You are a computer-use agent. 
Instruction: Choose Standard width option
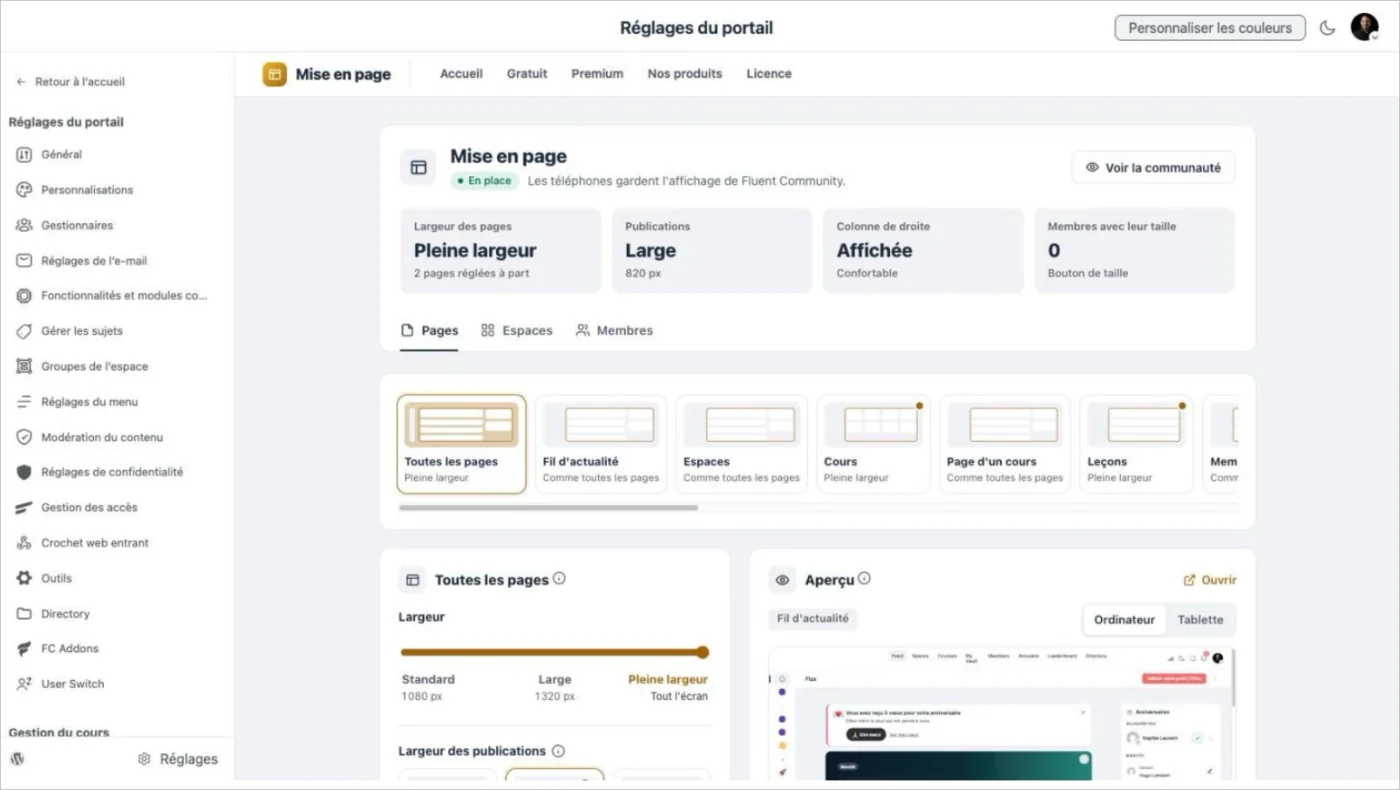(428, 687)
